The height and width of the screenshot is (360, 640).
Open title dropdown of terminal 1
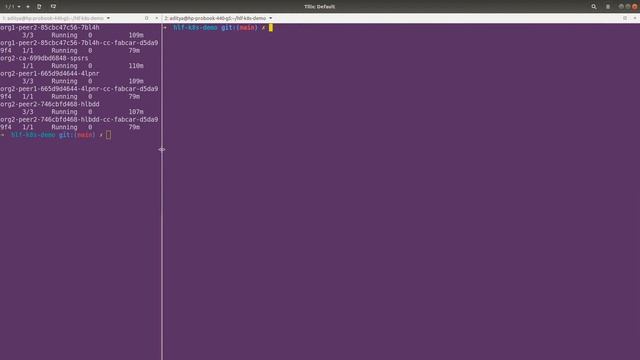(108, 18)
